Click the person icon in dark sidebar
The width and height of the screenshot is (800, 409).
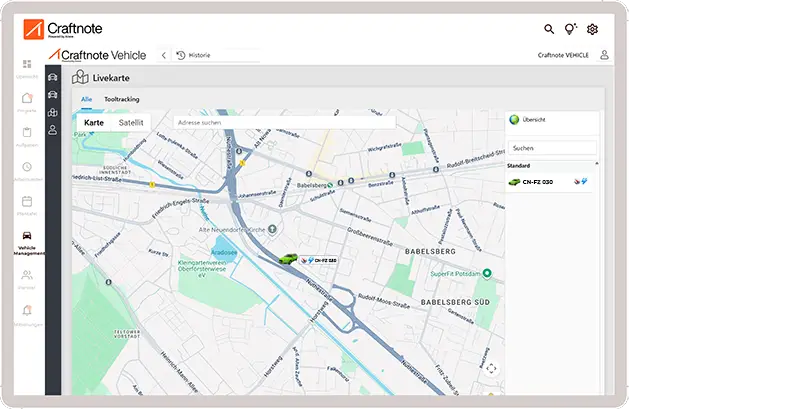[x=53, y=130]
